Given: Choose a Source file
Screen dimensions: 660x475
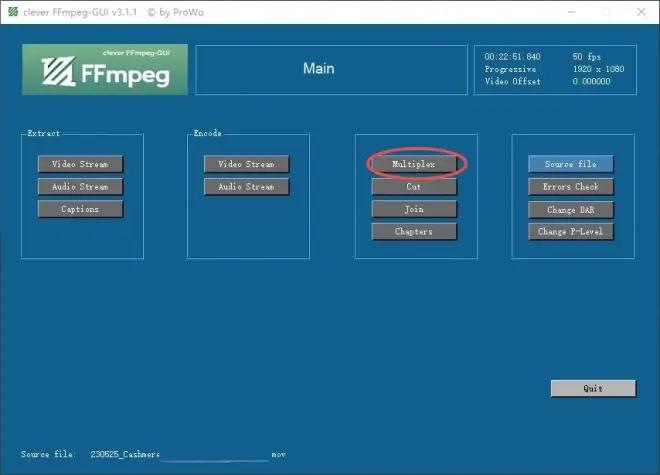Looking at the screenshot, I should pos(571,164).
